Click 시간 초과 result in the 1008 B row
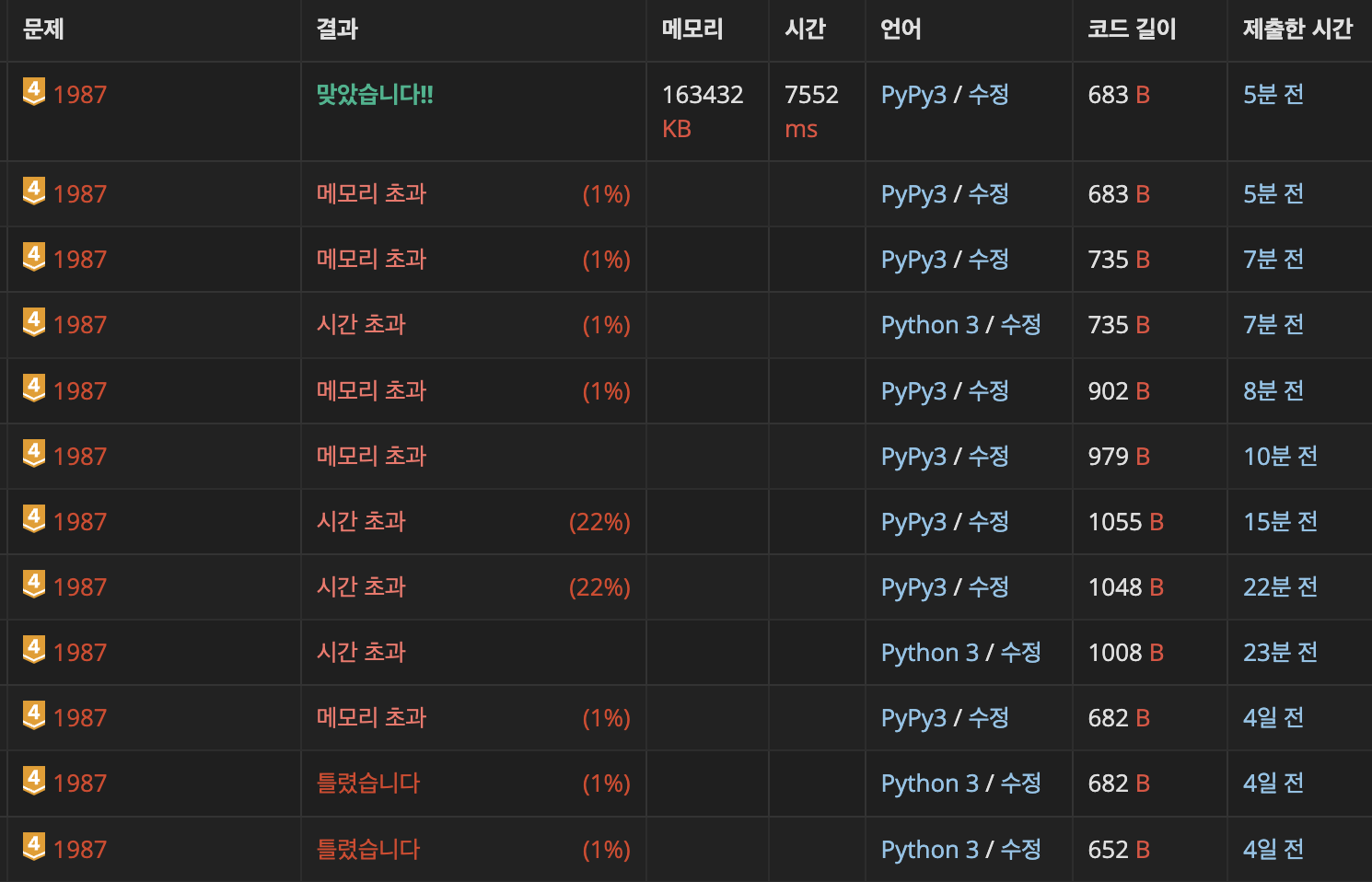 coord(361,653)
